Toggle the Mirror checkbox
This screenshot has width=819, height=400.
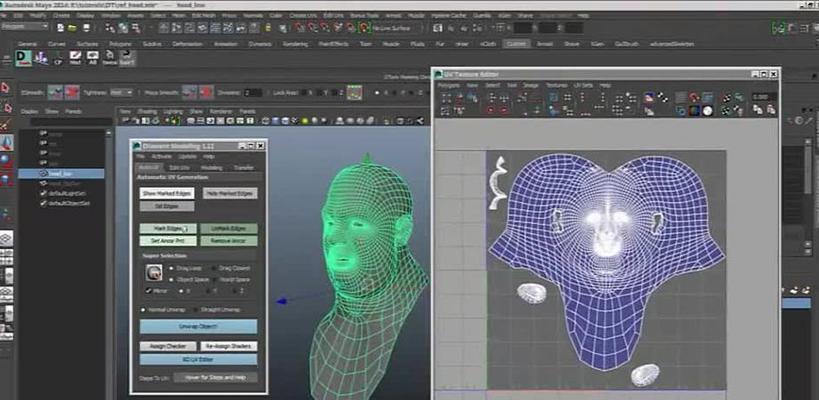(149, 291)
